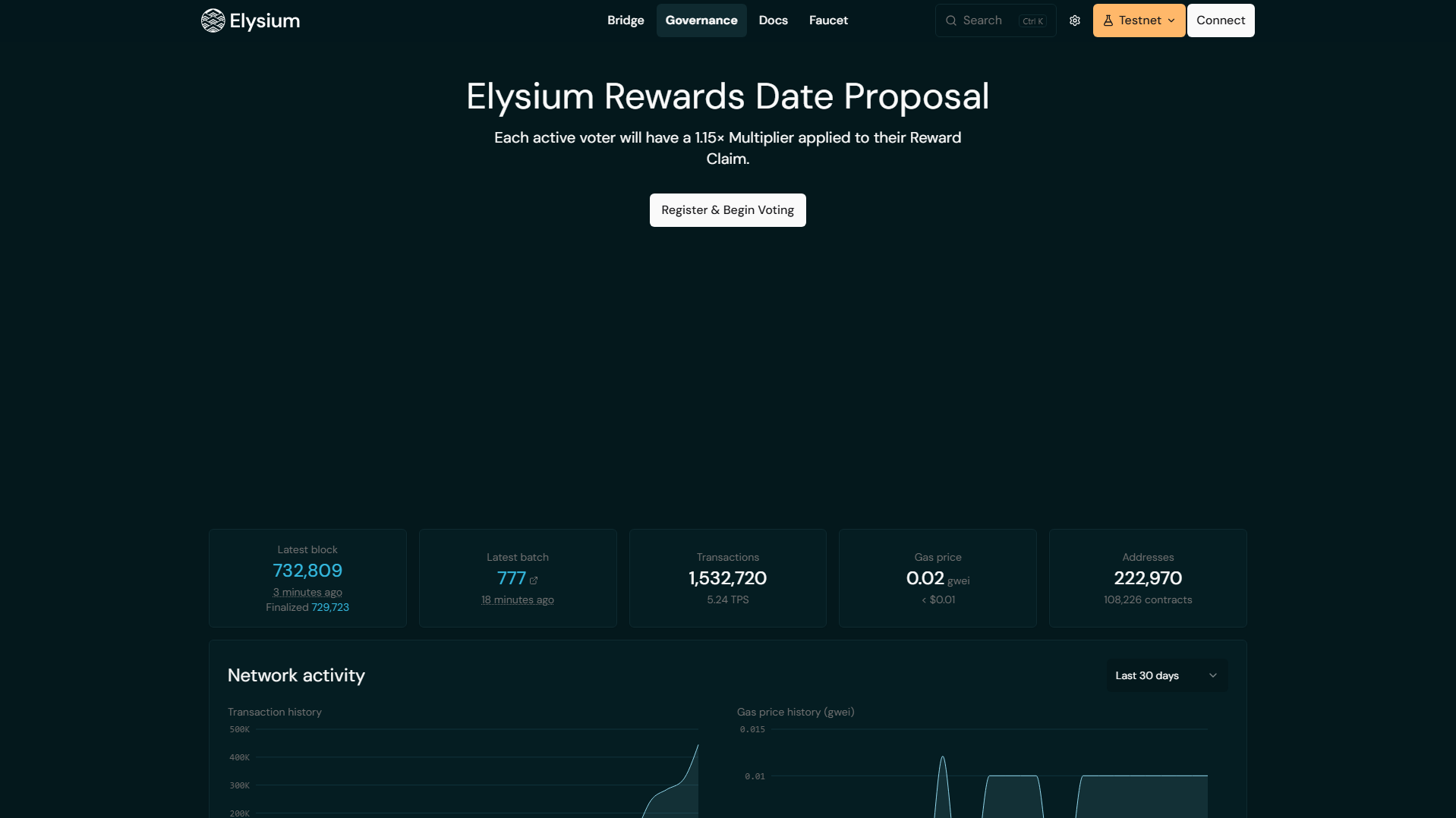Click the Elysium Rewards Date Proposal heading

727,96
